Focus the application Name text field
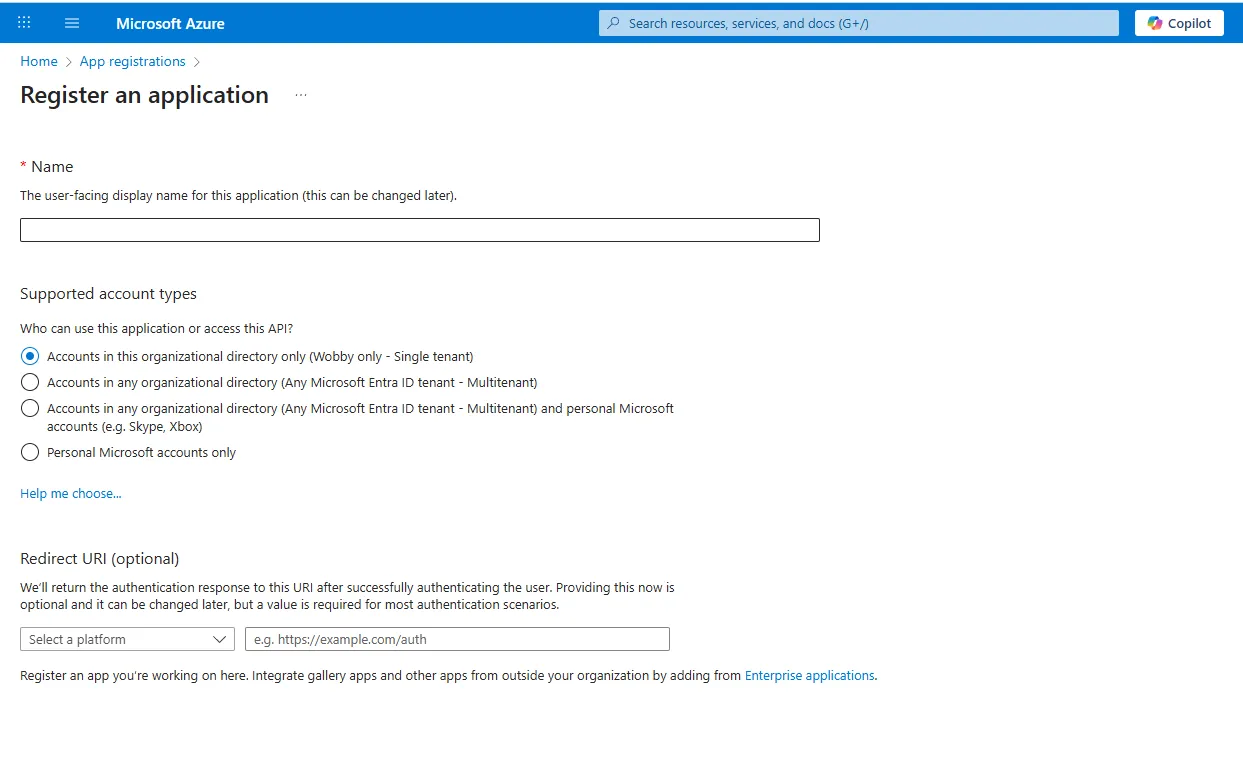 coord(419,230)
